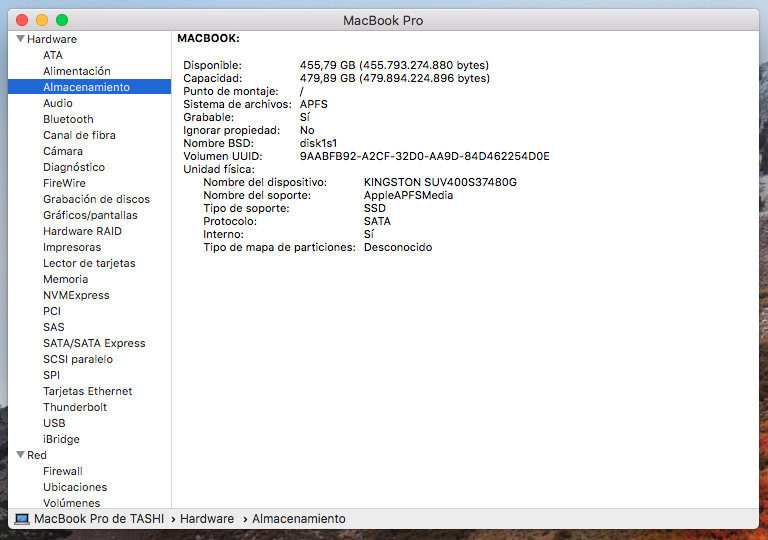768x540 pixels.
Task: Click the laptop icon in the path bar
Action: [22, 518]
